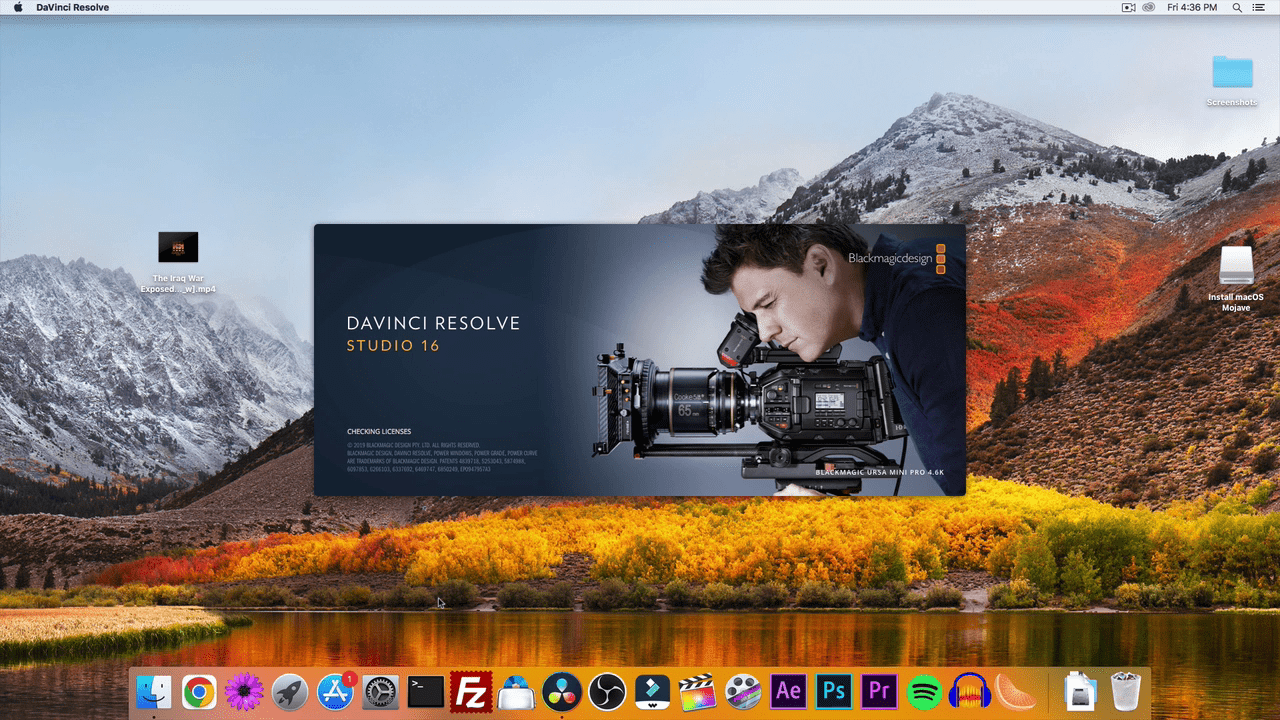This screenshot has width=1280, height=720.
Task: Select Install macOS Mojave disk icon
Action: click(1236, 266)
